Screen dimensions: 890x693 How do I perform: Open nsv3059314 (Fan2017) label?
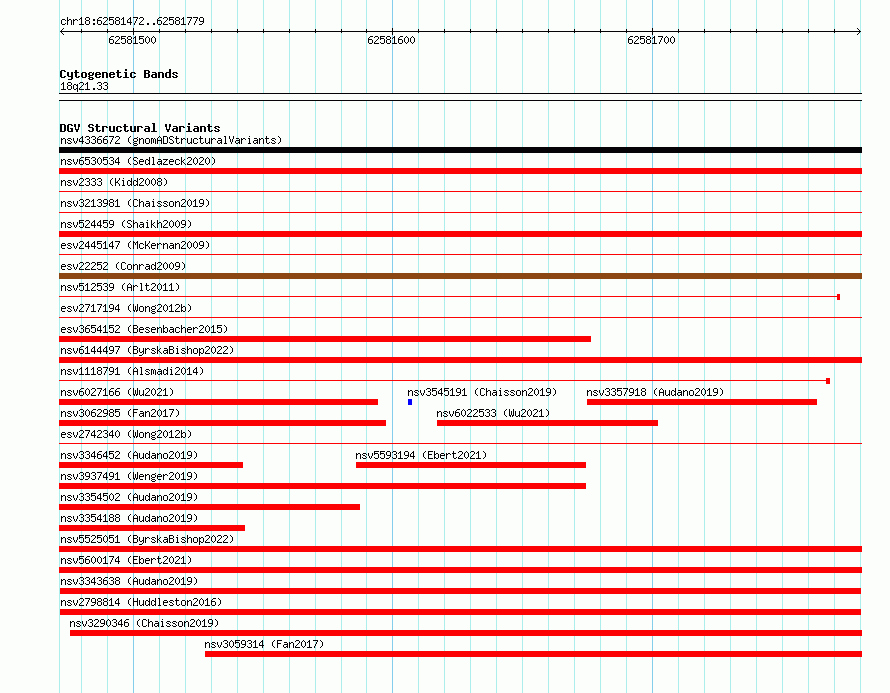(264, 644)
